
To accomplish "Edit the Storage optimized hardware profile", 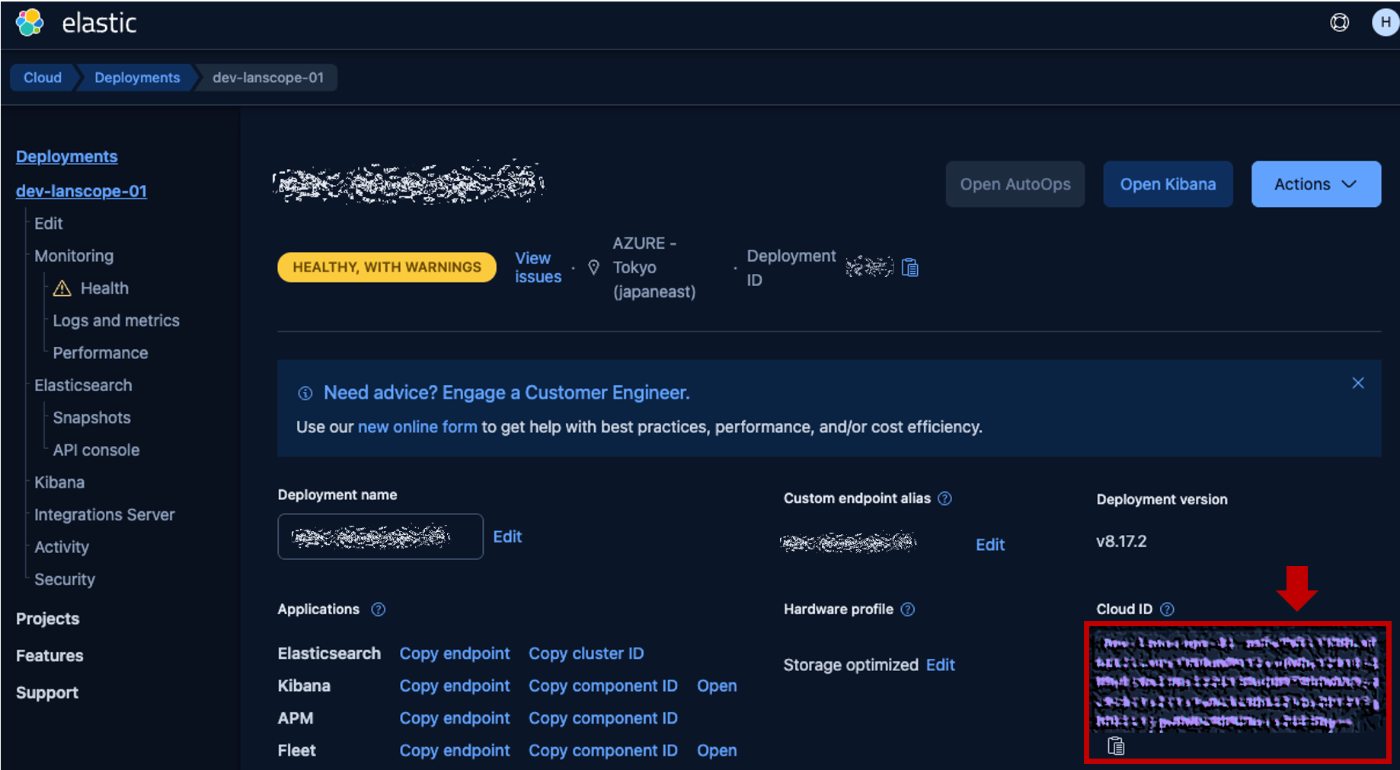I will pos(940,665).
